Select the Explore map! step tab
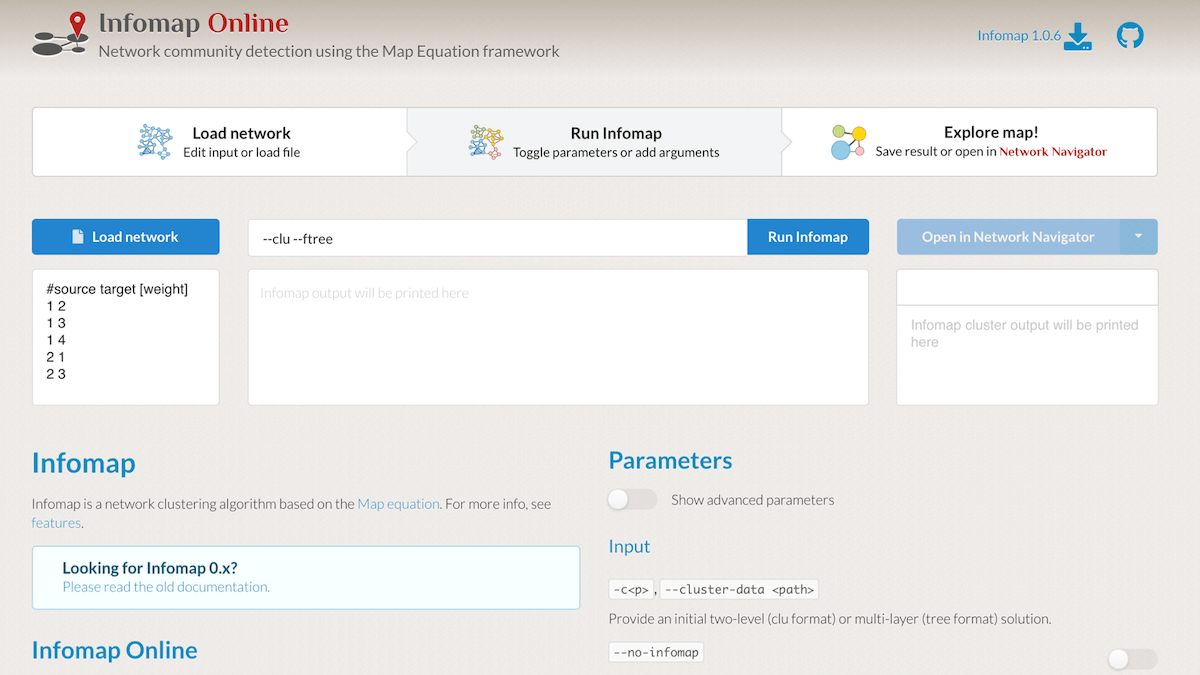Image resolution: width=1200 pixels, height=675 pixels. [969, 142]
